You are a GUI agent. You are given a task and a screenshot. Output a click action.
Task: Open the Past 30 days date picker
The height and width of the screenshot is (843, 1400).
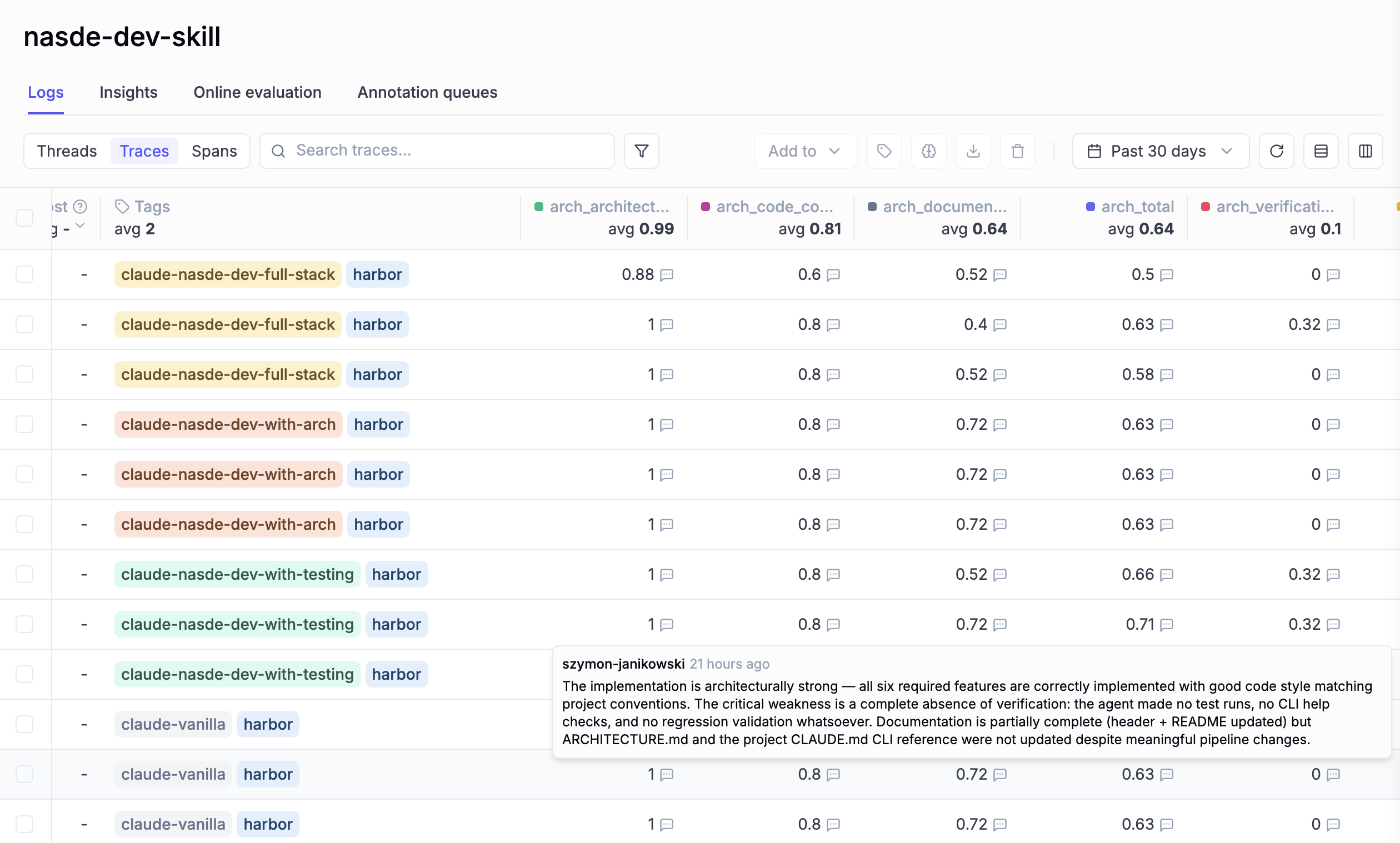coord(1159,150)
